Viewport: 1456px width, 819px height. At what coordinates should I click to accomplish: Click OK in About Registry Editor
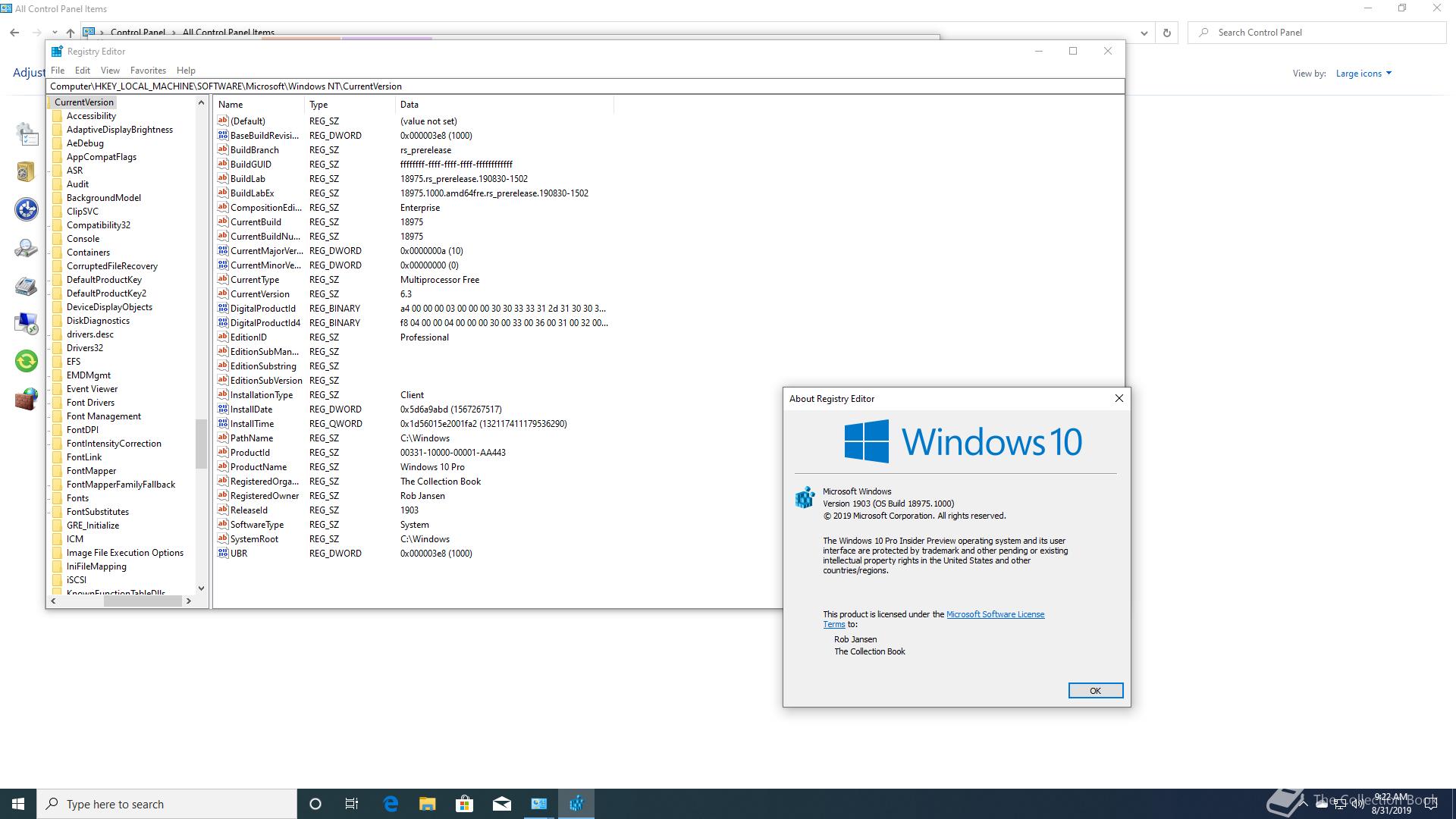tap(1095, 691)
